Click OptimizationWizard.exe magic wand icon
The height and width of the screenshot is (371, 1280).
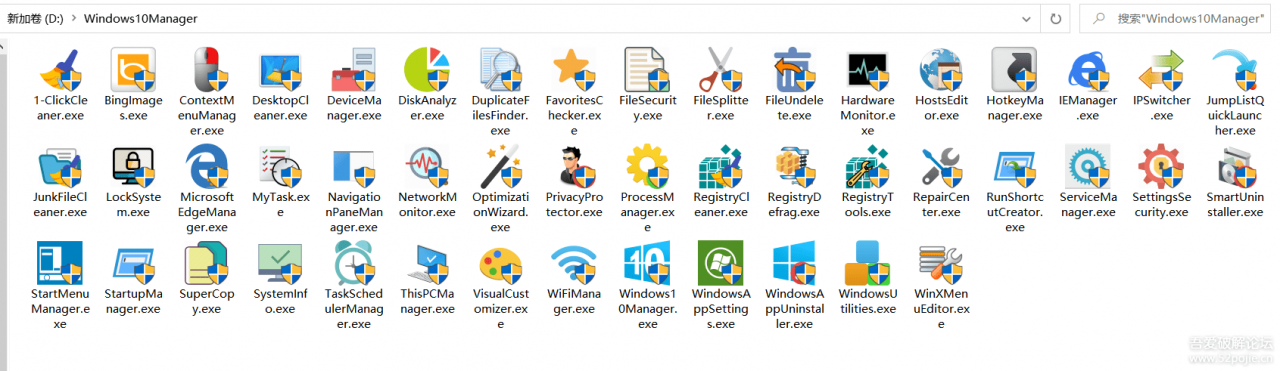pyautogui.click(x=500, y=166)
